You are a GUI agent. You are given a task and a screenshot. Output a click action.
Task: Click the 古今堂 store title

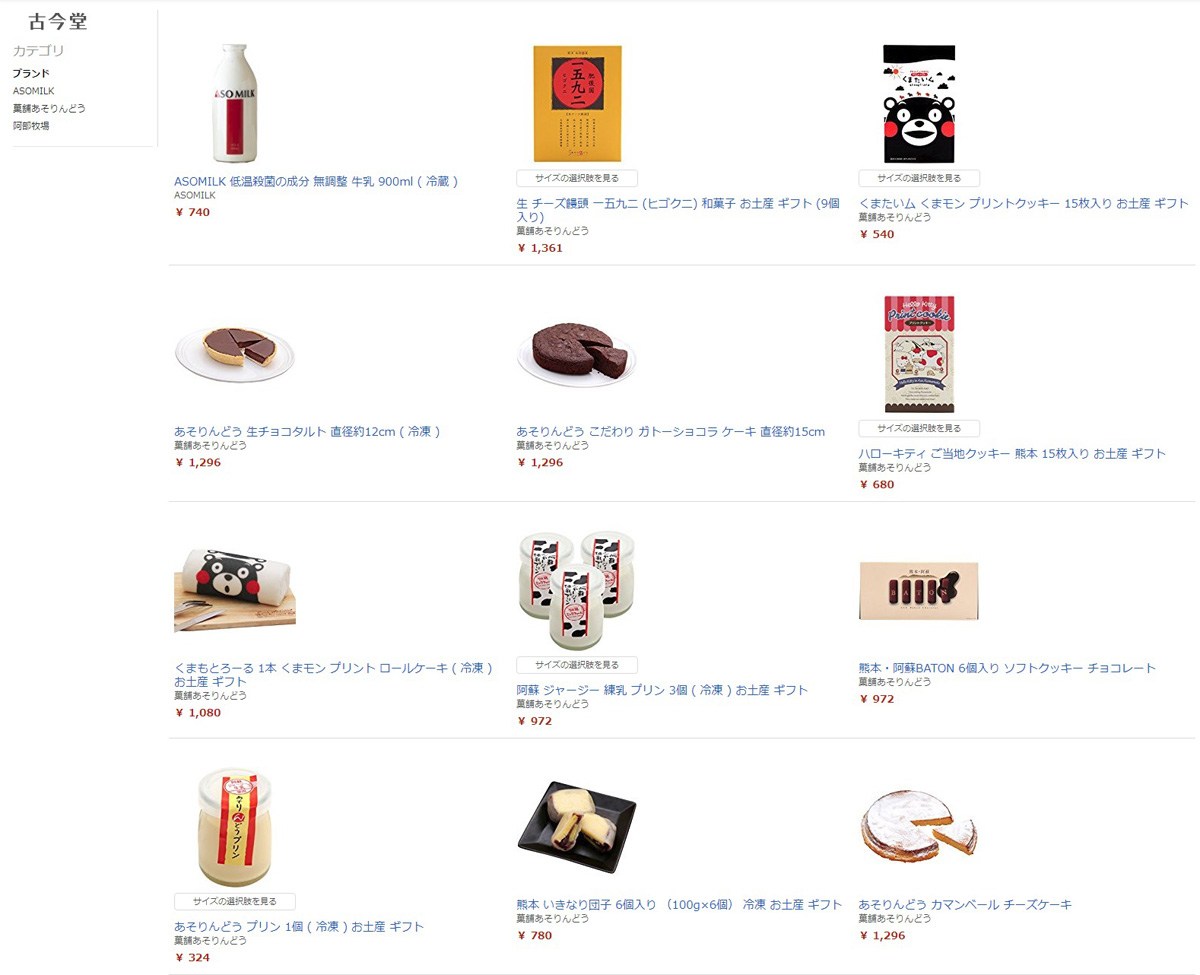pyautogui.click(x=58, y=22)
